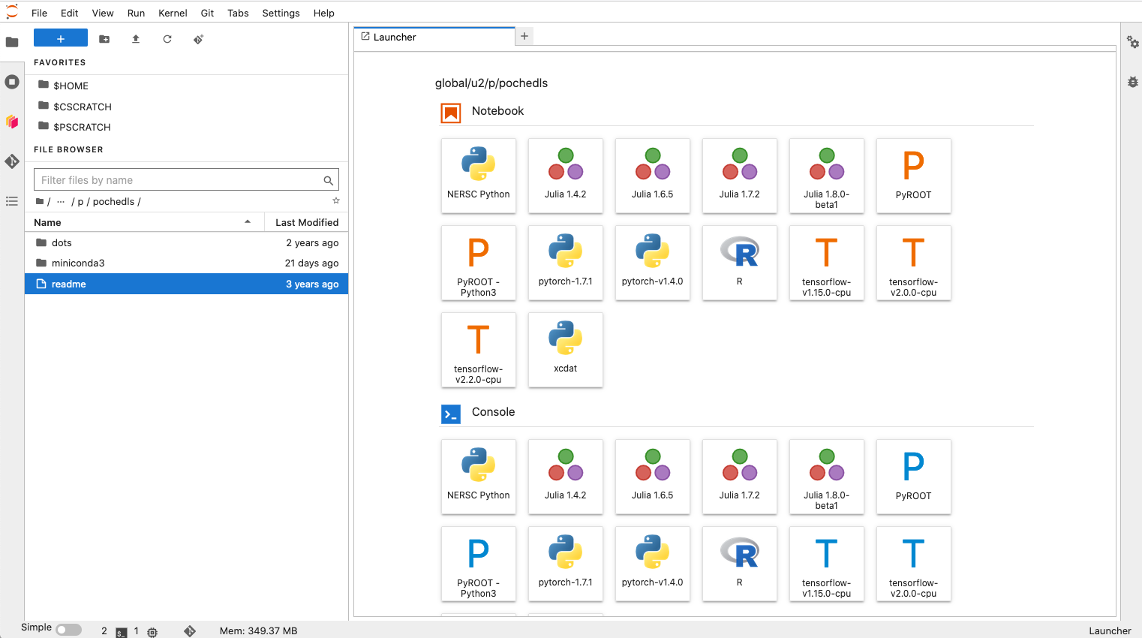Open NERSC Python console
1142x638 pixels.
(x=479, y=476)
